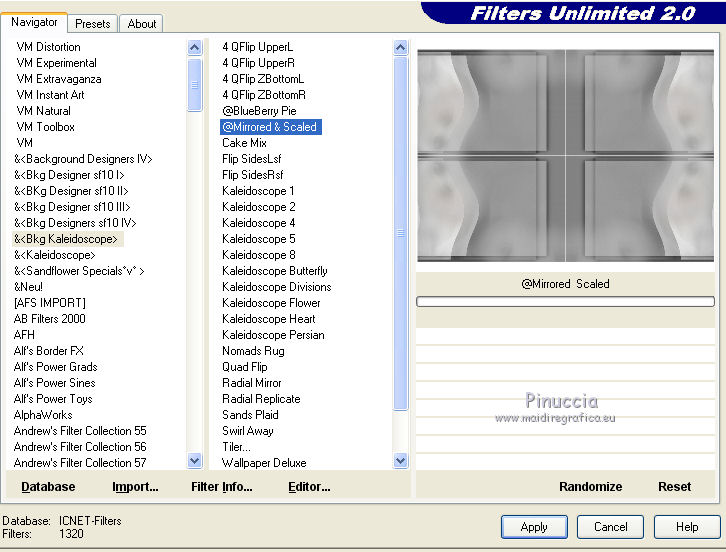Select VM Distortion category
The image size is (726, 552).
[x=49, y=47]
